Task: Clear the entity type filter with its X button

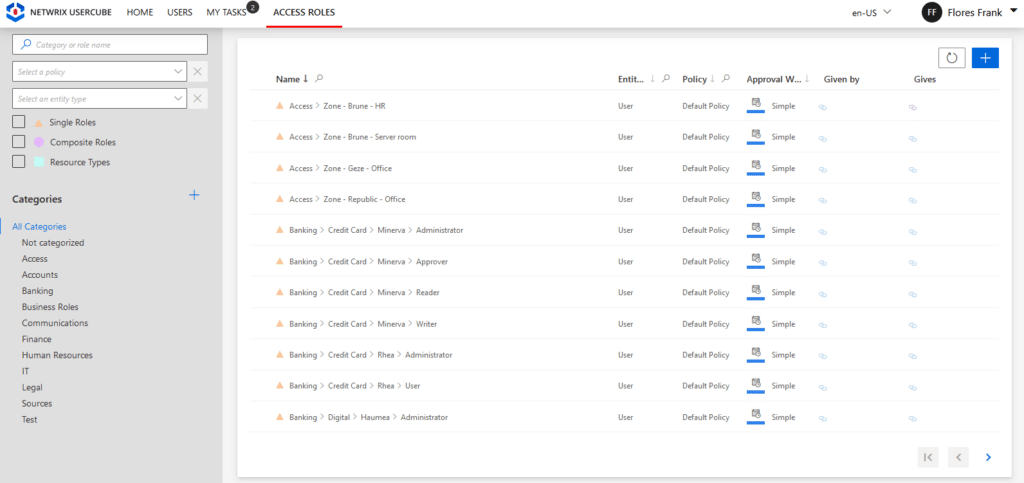Action: pyautogui.click(x=199, y=99)
